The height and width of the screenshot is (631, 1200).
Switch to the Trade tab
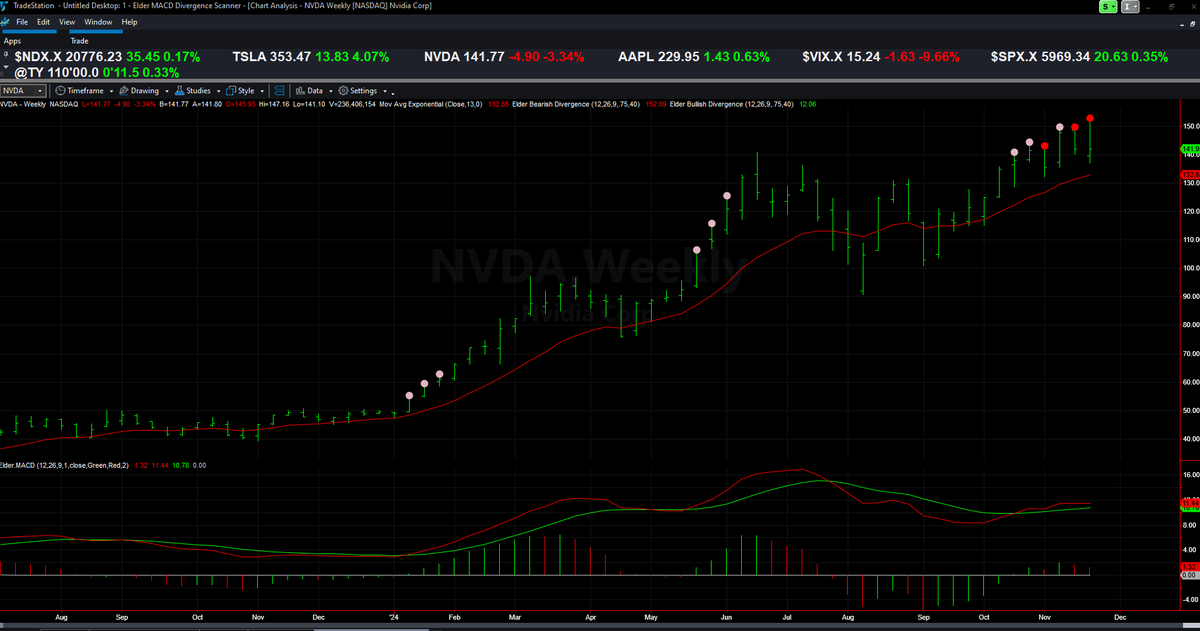pos(79,41)
